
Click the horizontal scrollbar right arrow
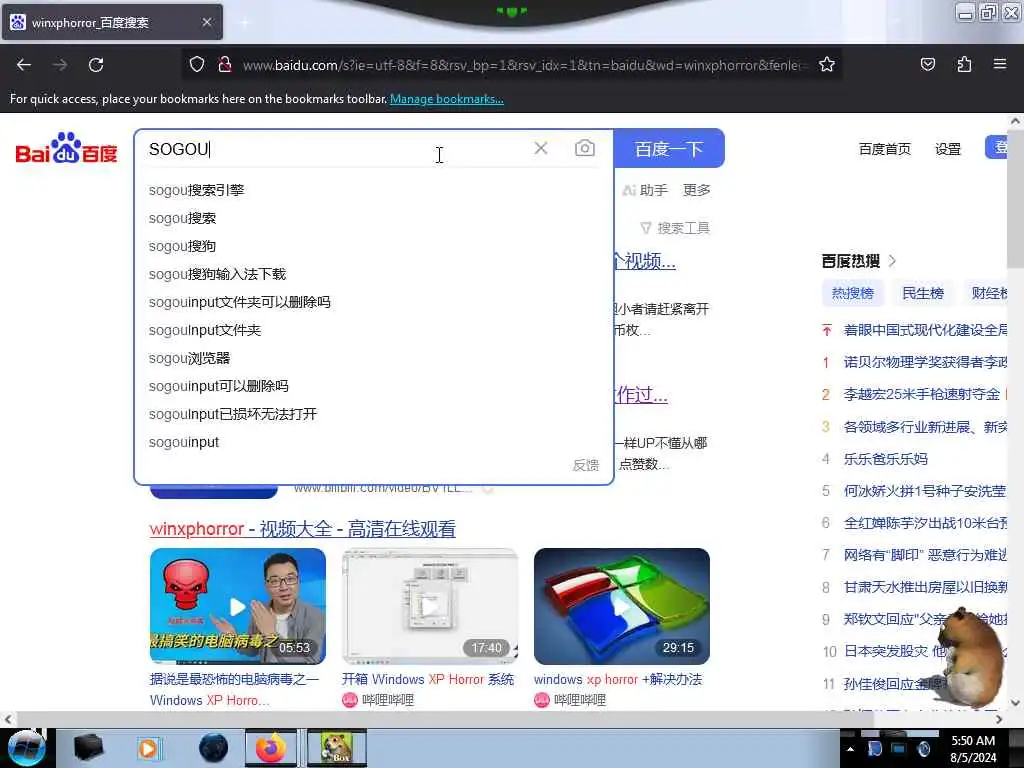coord(999,719)
